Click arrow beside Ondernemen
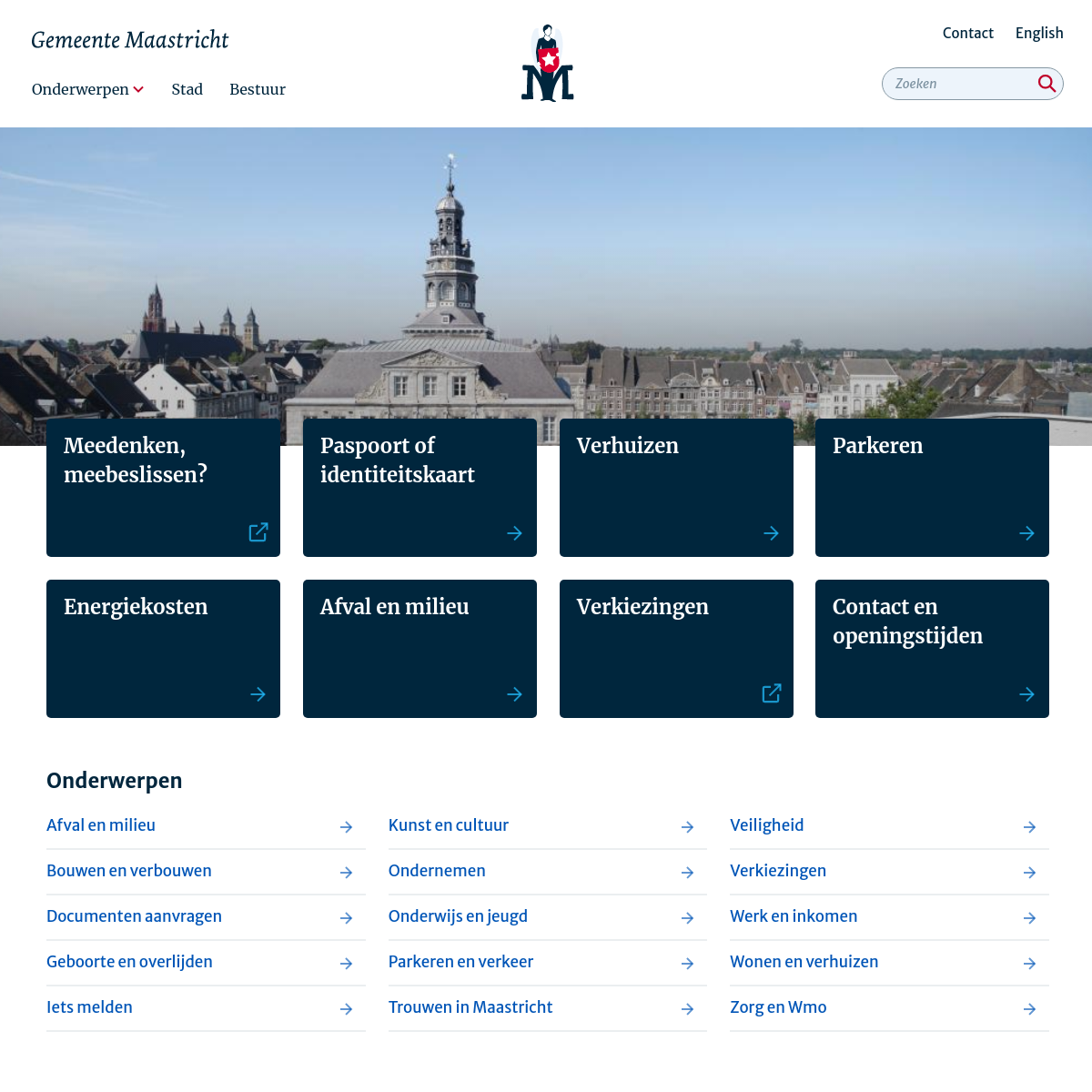This screenshot has width=1092, height=1092. click(x=688, y=873)
